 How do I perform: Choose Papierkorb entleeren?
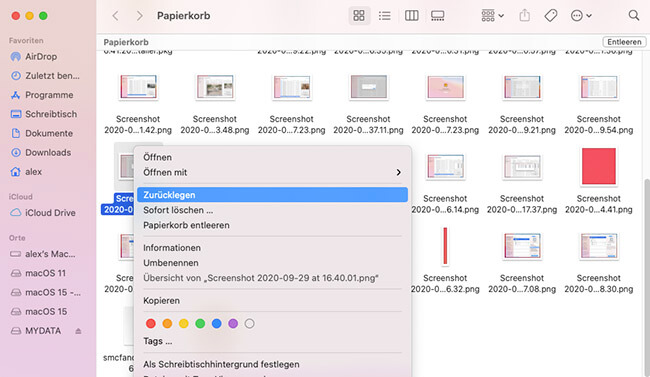(272, 225)
